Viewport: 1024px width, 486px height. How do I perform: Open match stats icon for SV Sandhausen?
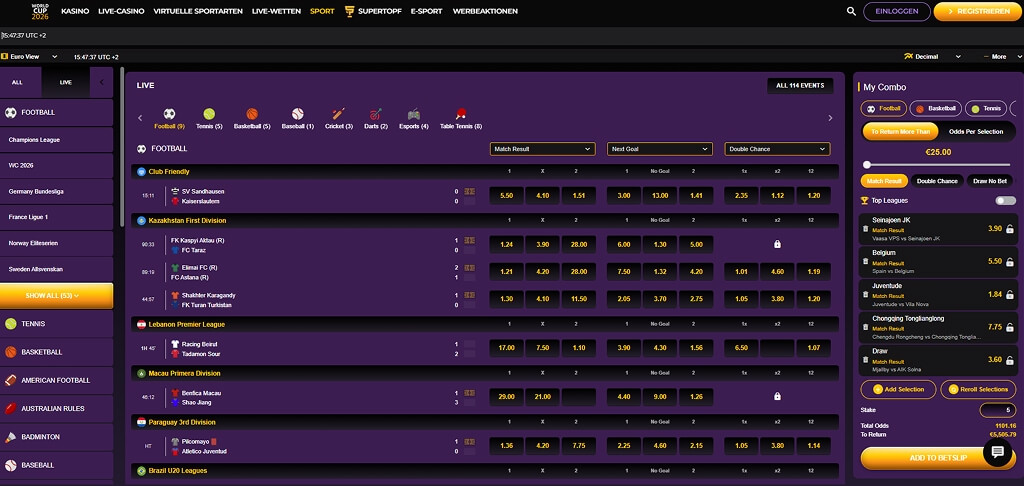pyautogui.click(x=470, y=191)
